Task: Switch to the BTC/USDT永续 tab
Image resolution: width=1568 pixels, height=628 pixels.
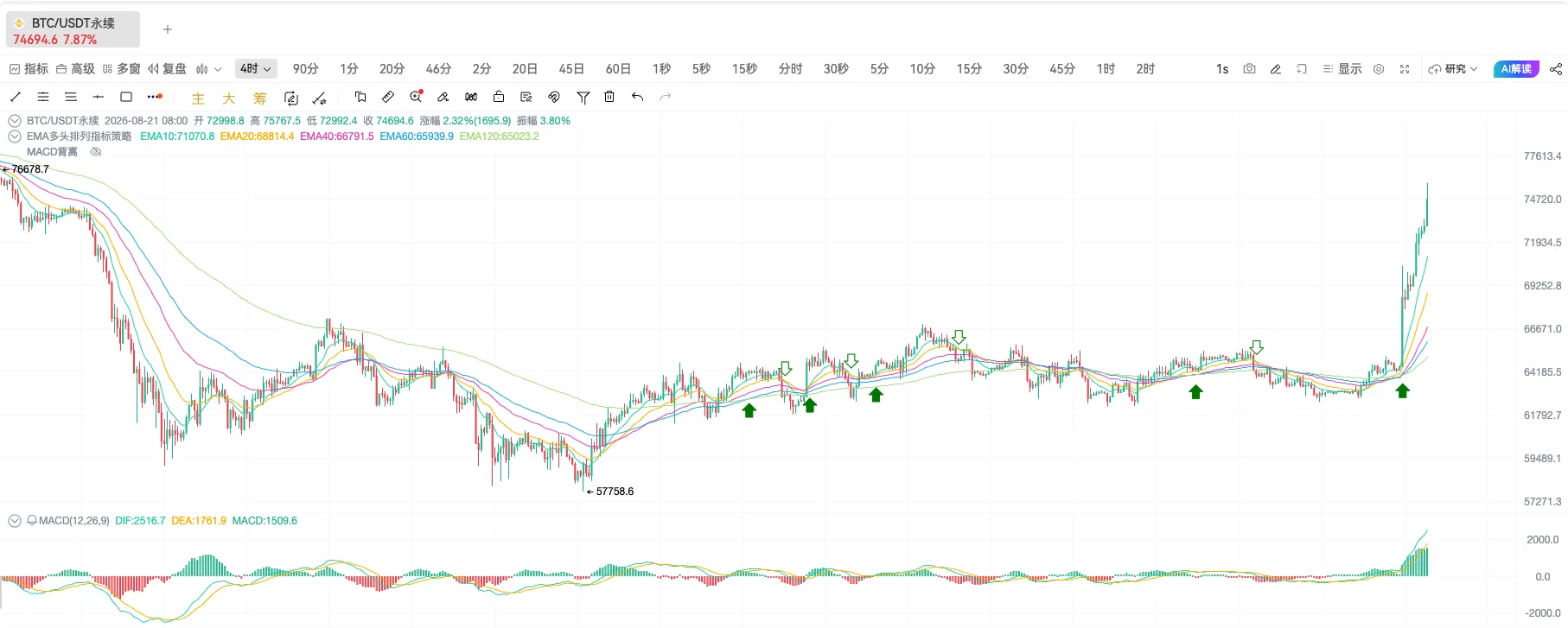Action: click(x=73, y=30)
